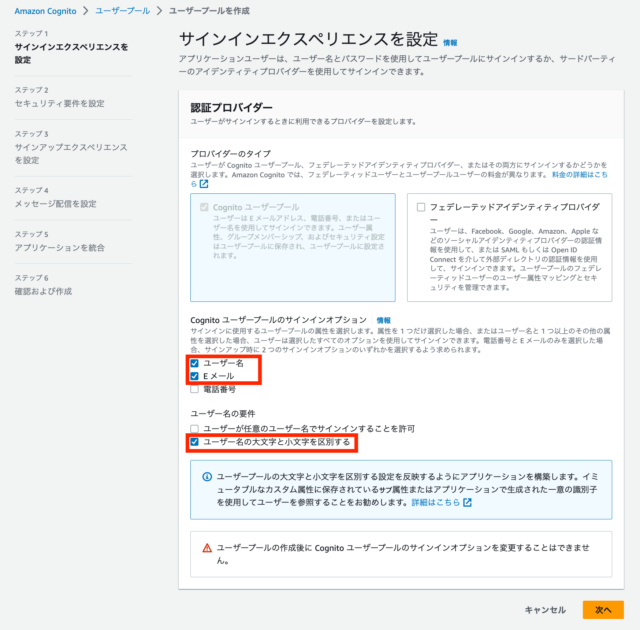Click ユーザープールを作成 breadcrumb text

coord(209,11)
